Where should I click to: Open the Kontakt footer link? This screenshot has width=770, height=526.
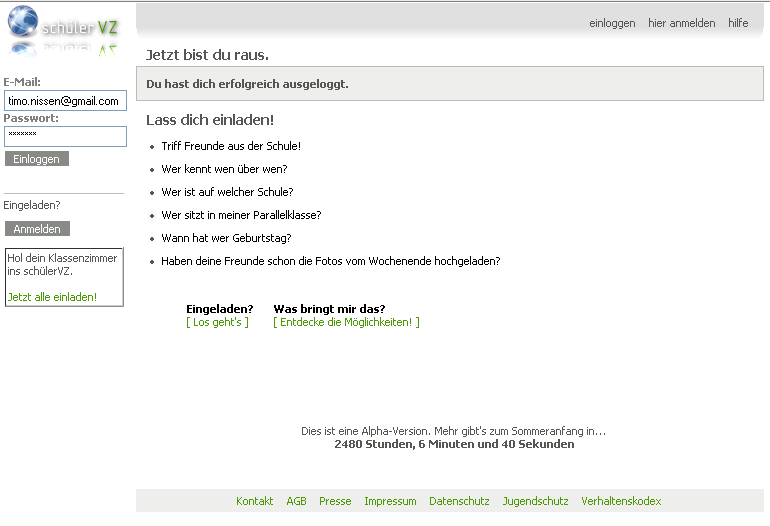[x=254, y=501]
